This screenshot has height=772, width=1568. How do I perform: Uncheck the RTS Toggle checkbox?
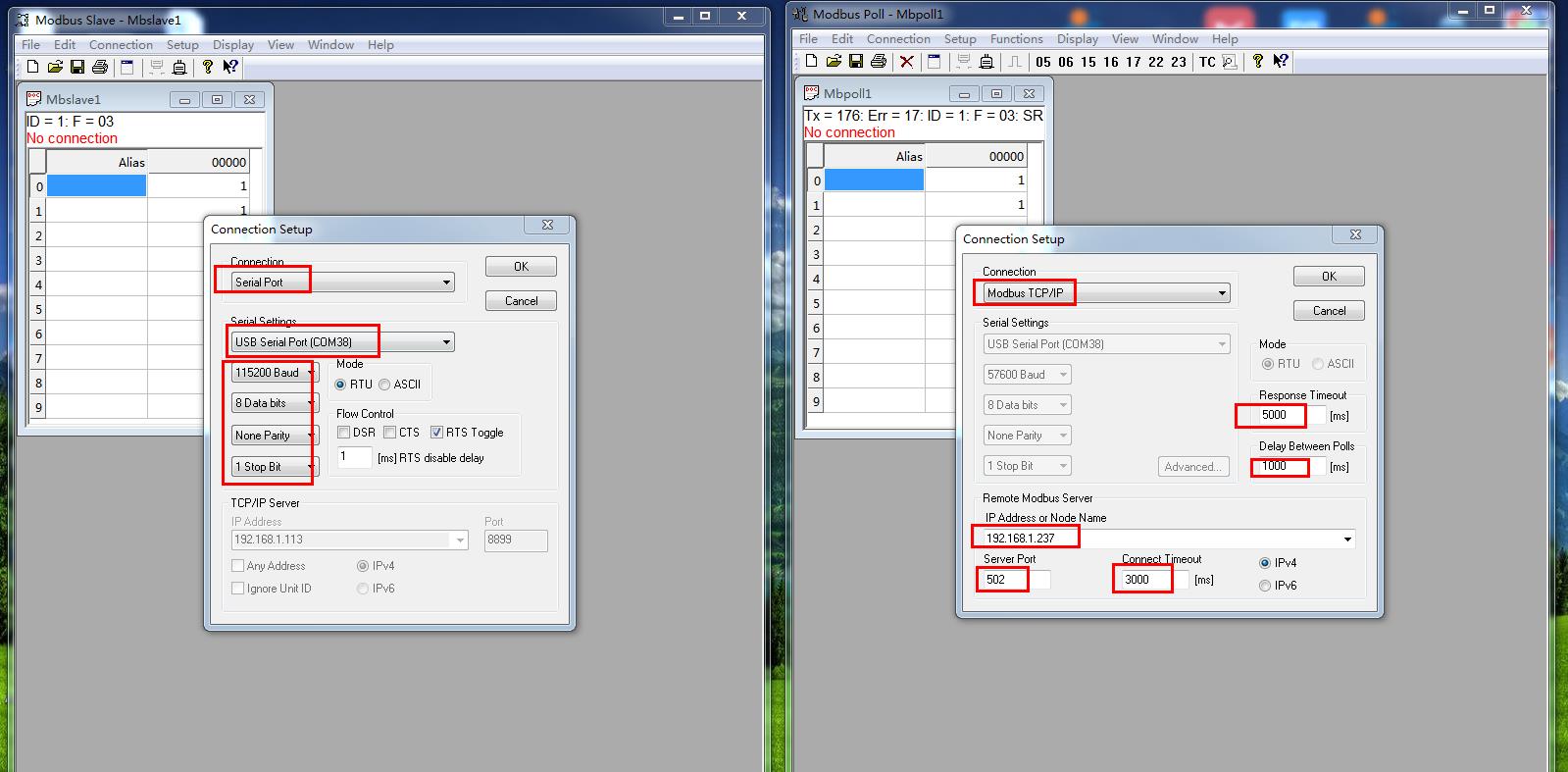pyautogui.click(x=437, y=433)
